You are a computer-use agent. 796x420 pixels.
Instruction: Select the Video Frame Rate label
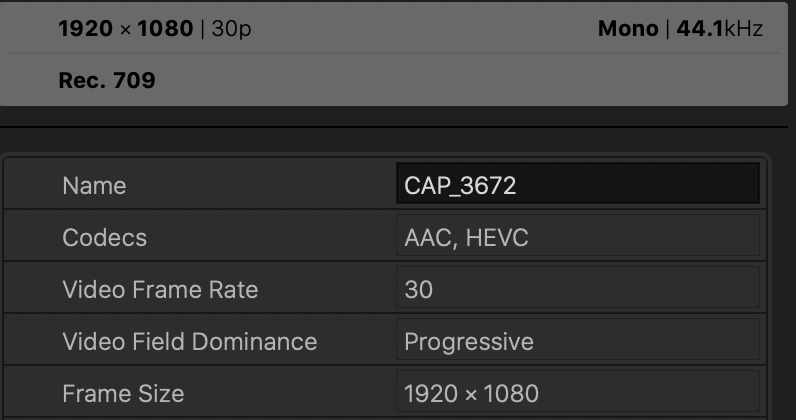(x=160, y=289)
